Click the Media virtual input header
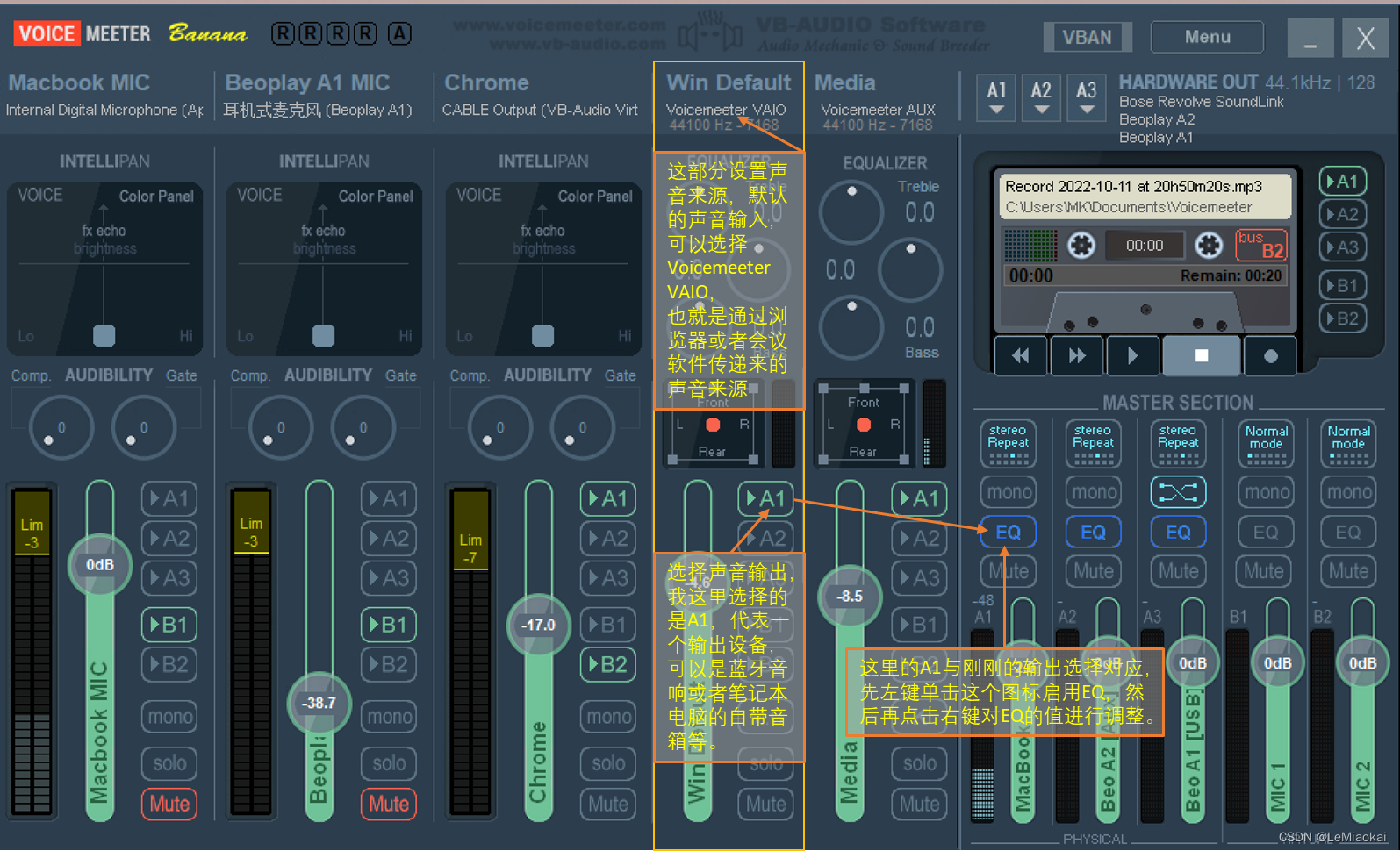 844,82
